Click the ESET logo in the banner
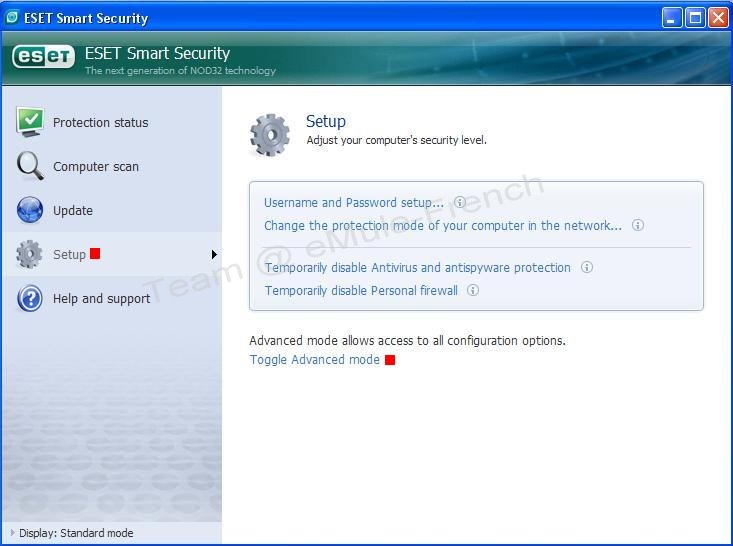 point(43,57)
